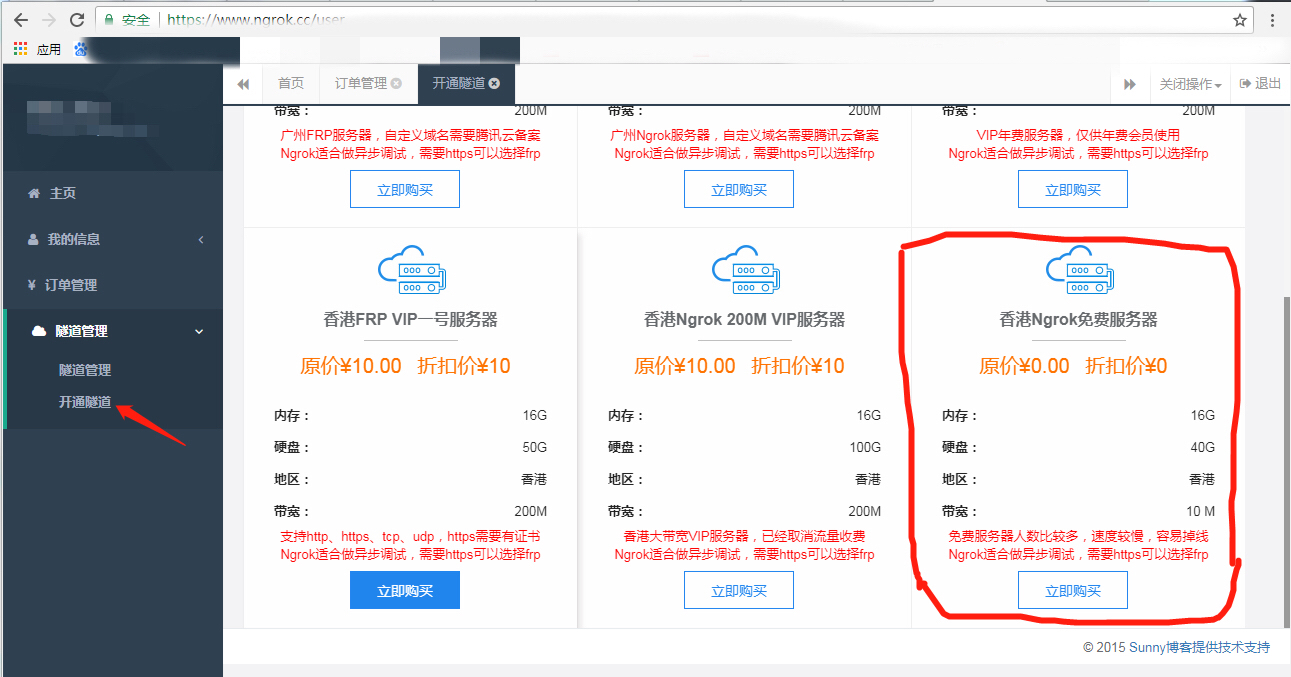Buy 香港FRP VIP一号服务器 with 立即购买

click(x=405, y=590)
